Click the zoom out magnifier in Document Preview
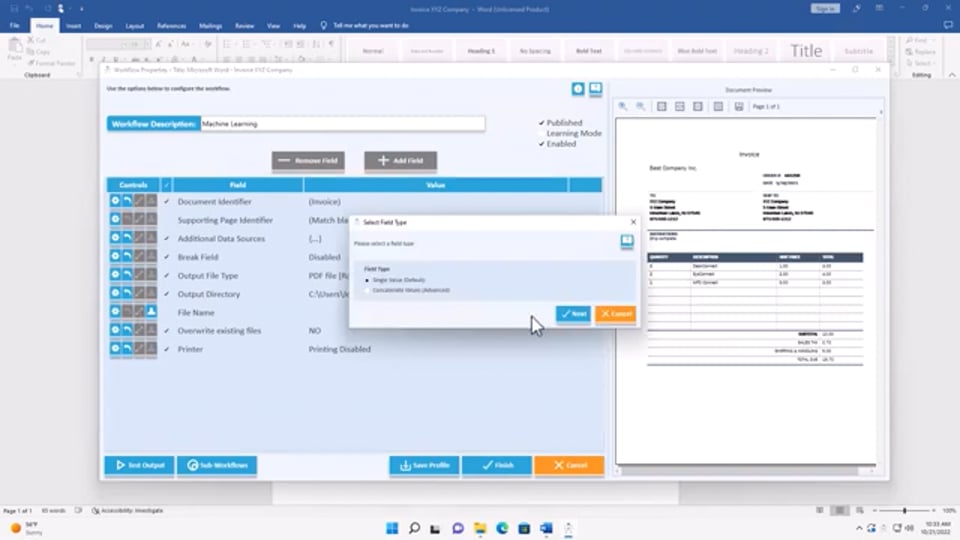 point(640,106)
